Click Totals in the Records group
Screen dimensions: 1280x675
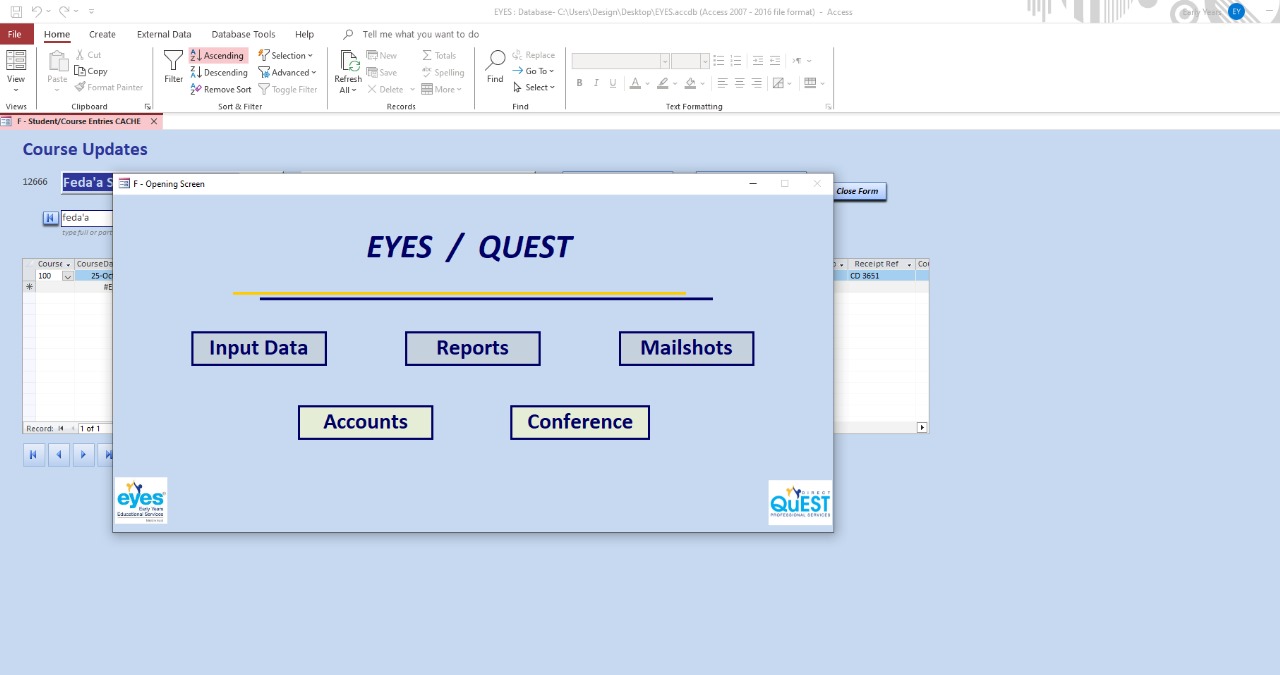[x=439, y=56]
